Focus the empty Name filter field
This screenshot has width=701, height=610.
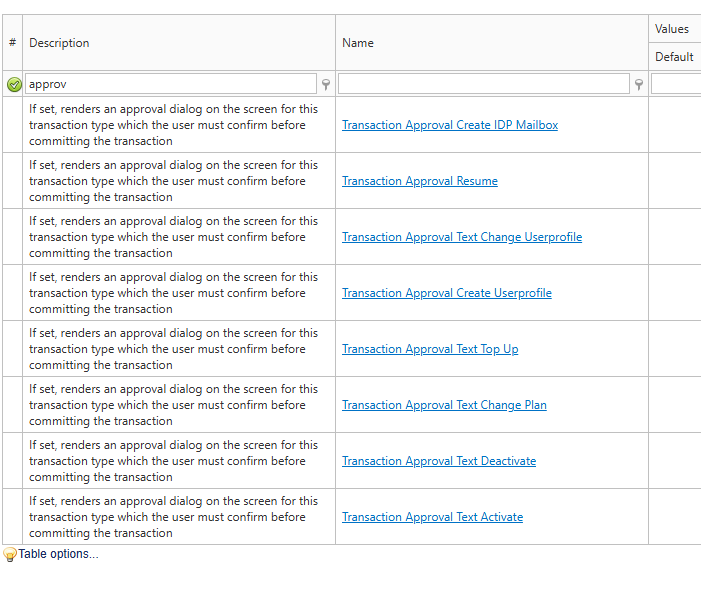484,85
